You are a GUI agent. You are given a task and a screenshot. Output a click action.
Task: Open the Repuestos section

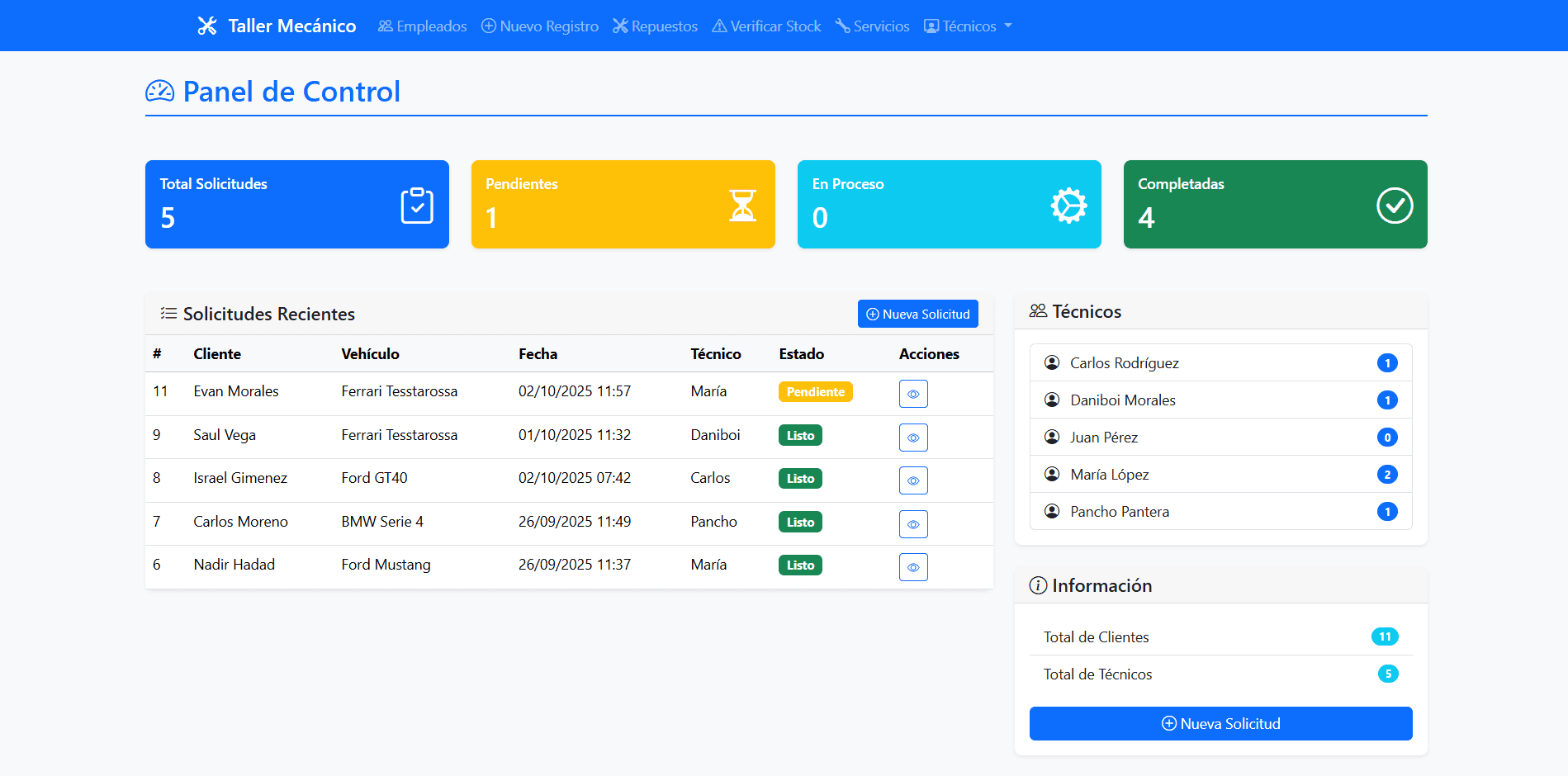(x=656, y=26)
